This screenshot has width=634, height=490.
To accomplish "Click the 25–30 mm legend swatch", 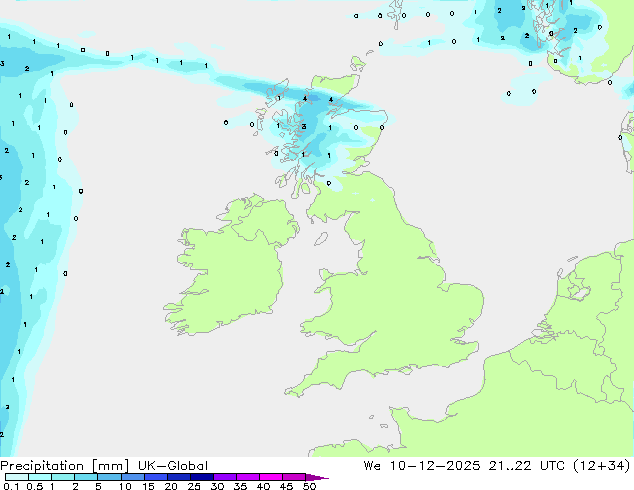I will (201, 477).
